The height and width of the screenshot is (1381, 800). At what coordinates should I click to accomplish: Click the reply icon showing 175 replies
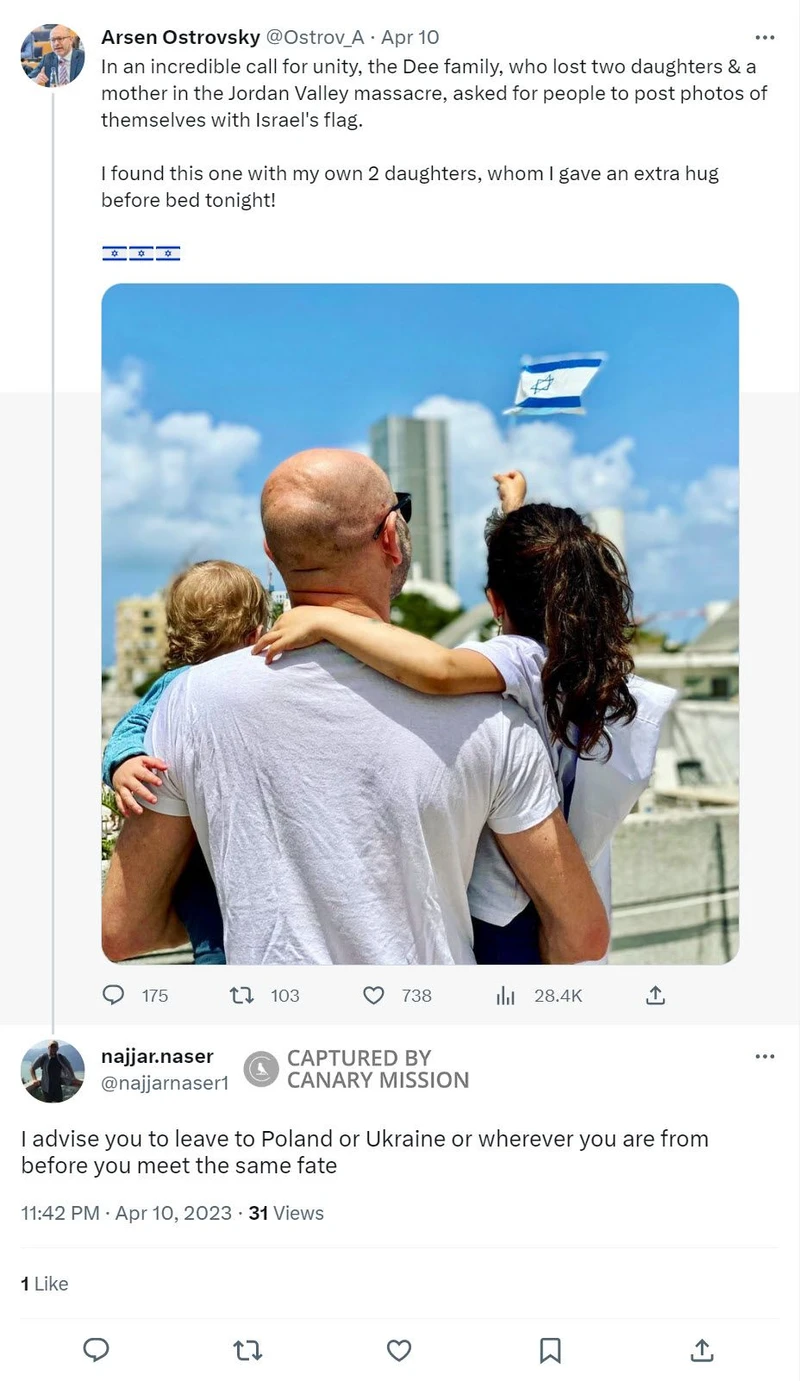click(x=114, y=995)
